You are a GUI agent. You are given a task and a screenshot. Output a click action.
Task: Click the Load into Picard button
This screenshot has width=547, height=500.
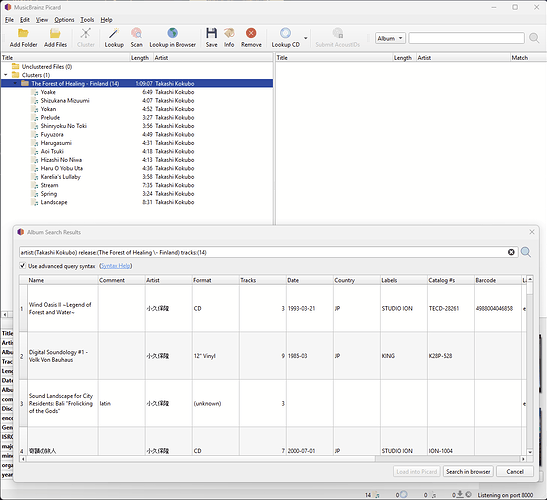pyautogui.click(x=417, y=472)
